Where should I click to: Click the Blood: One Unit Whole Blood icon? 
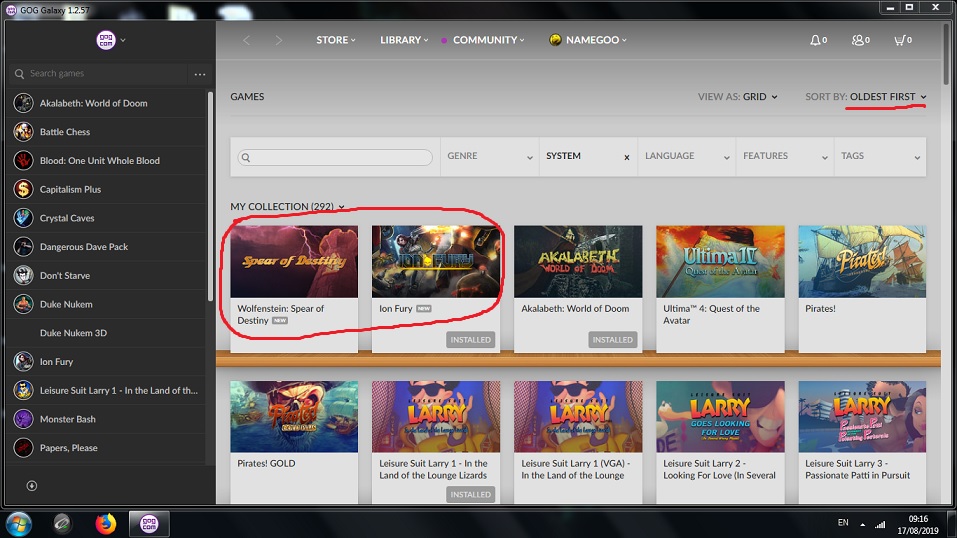[x=23, y=161]
